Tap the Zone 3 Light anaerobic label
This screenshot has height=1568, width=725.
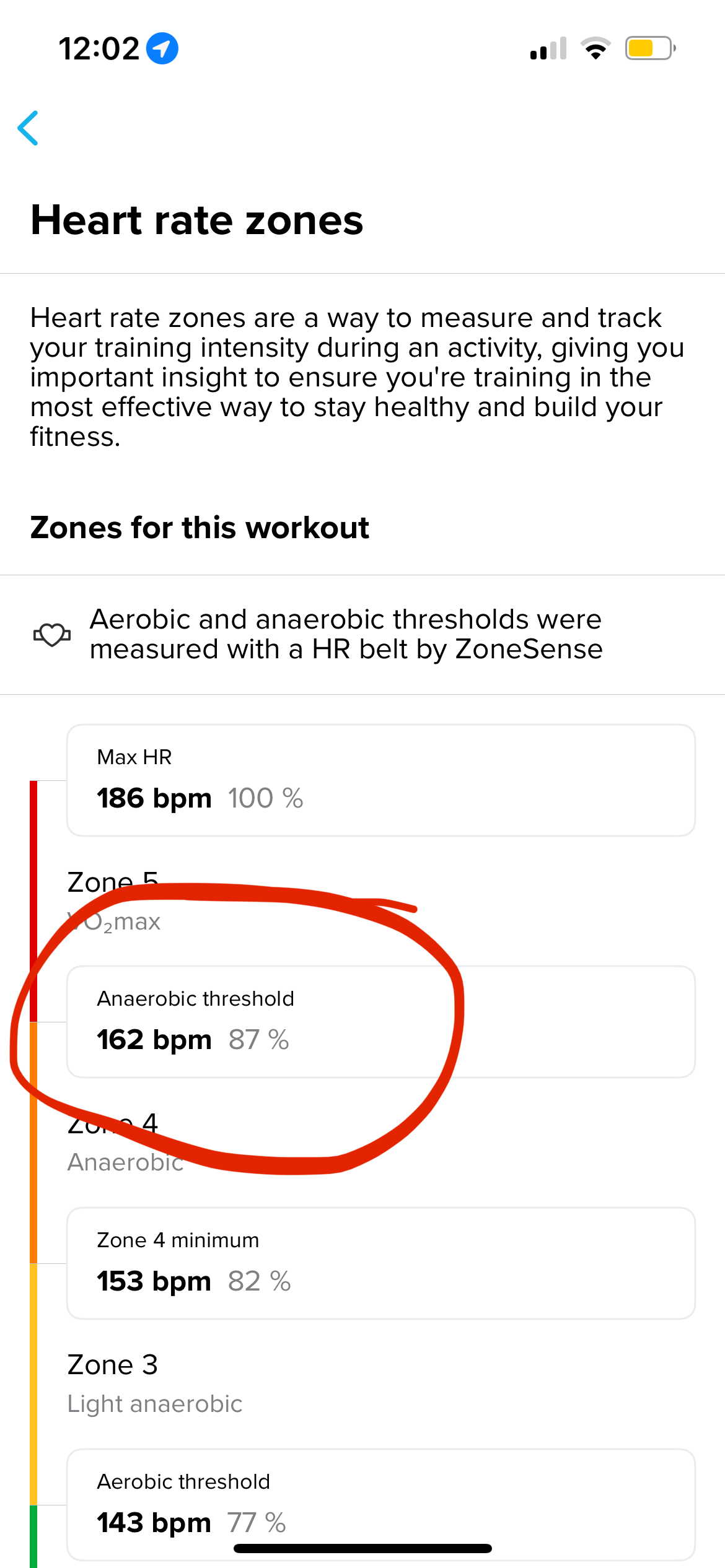coord(154,1383)
